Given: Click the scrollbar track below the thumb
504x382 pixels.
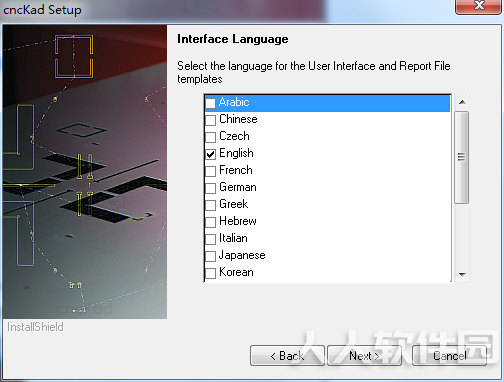Looking at the screenshot, I should [x=462, y=235].
